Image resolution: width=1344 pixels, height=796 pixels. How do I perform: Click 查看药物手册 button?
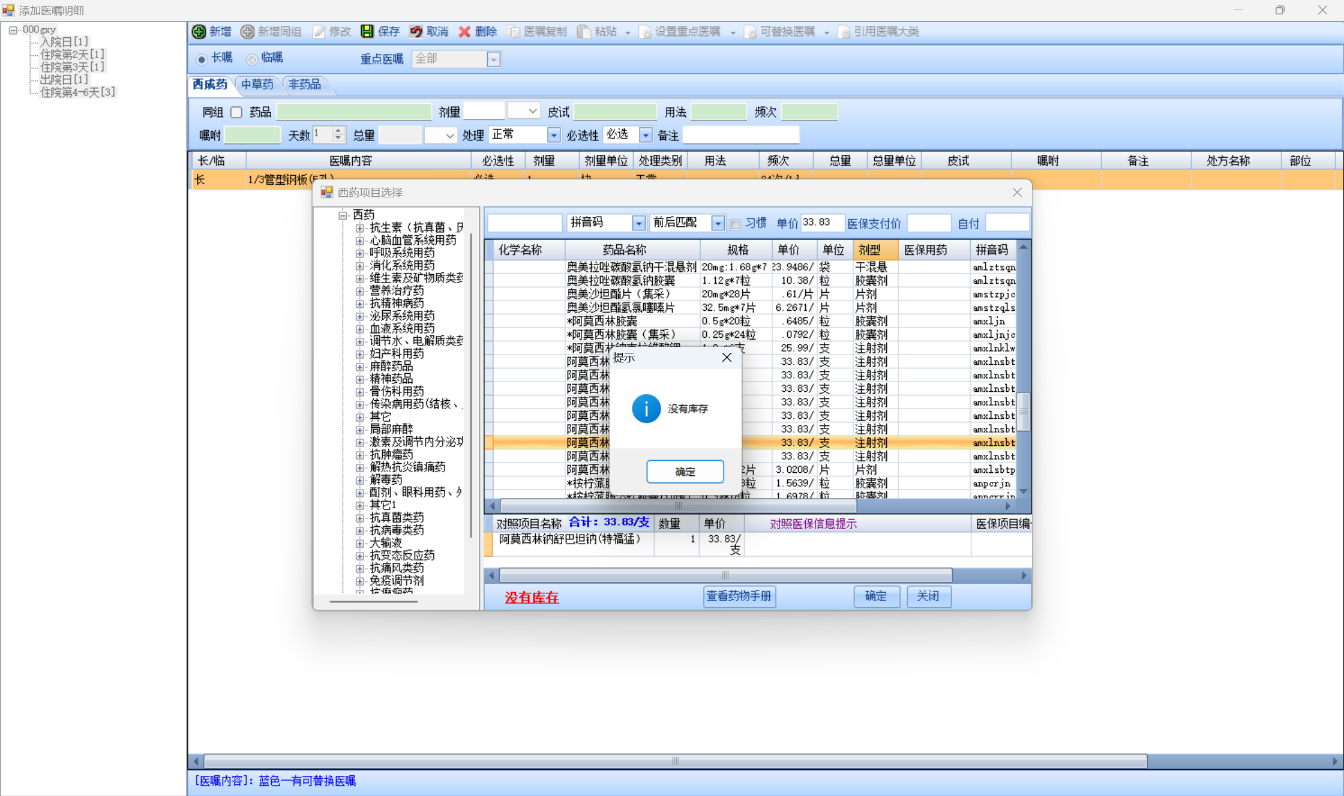(x=740, y=596)
